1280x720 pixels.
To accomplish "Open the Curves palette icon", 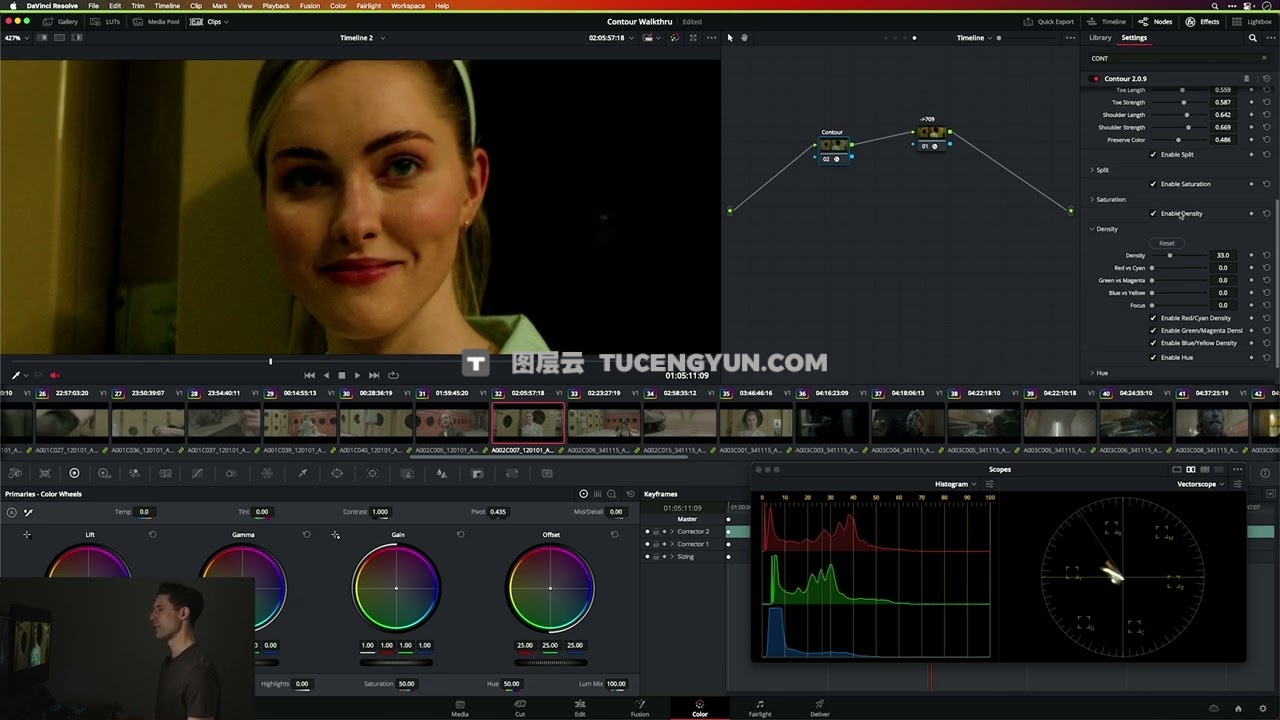I will 197,473.
